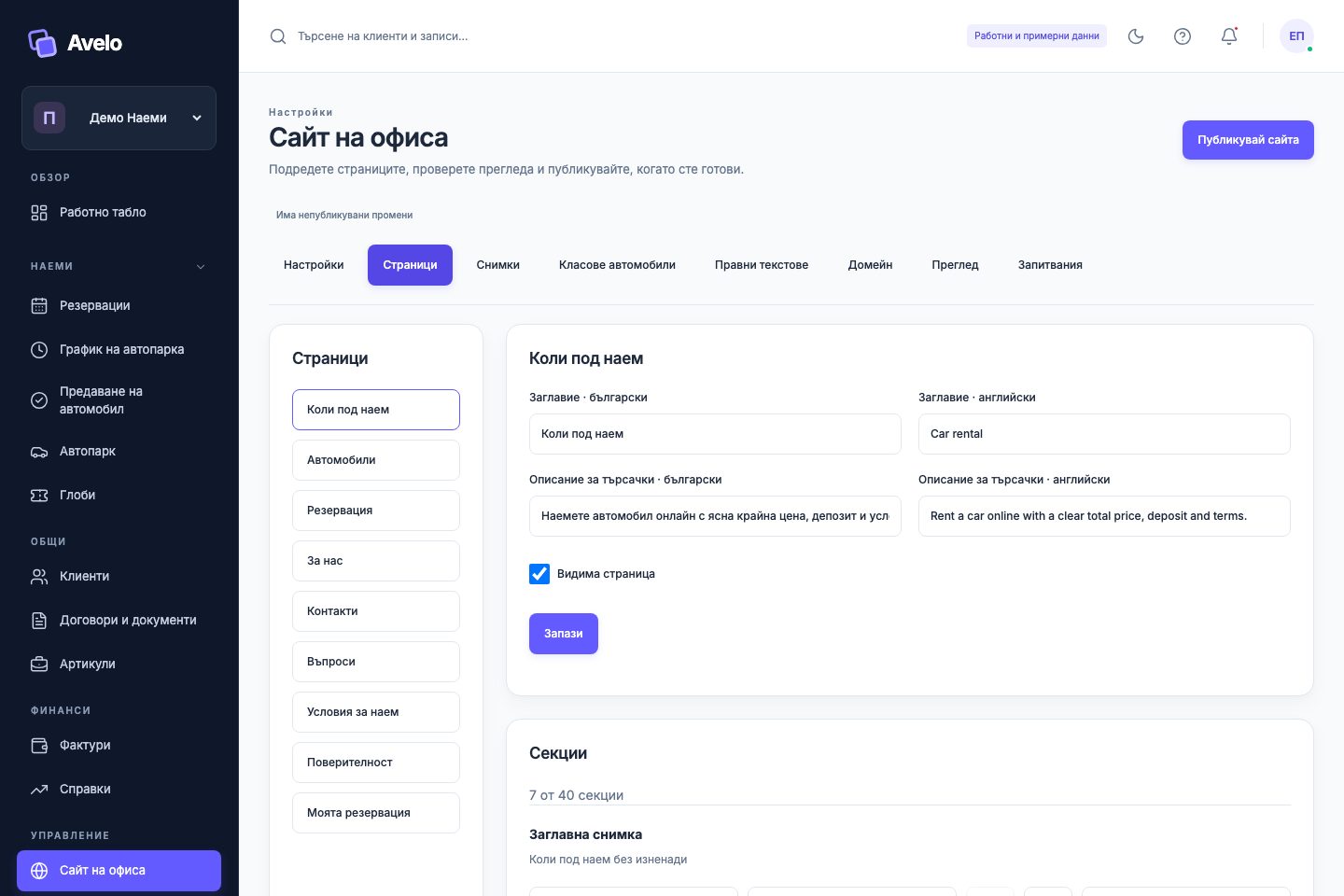Open the help question mark icon
Screen dimensions: 1344x896
click(1183, 36)
